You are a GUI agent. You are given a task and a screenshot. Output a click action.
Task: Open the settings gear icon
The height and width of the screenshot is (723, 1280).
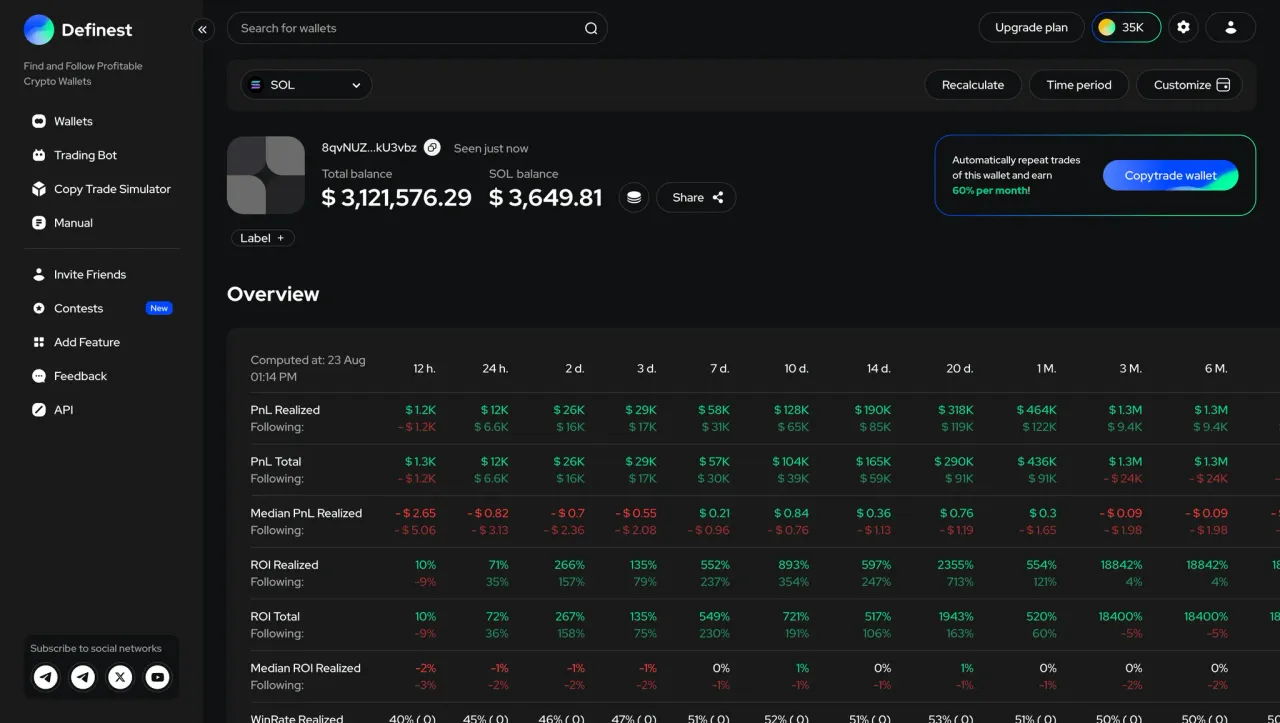point(1183,28)
